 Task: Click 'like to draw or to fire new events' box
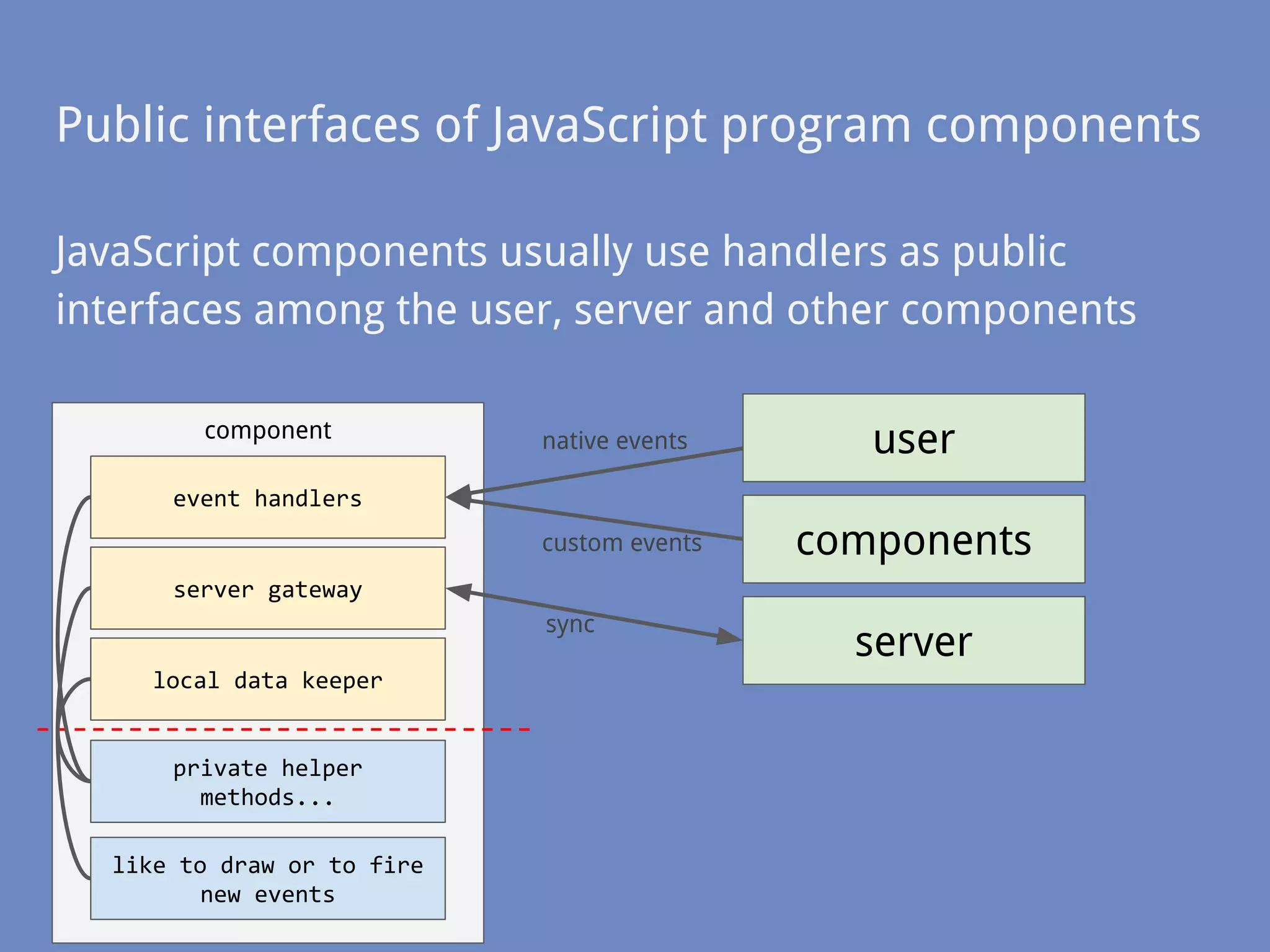(x=267, y=878)
